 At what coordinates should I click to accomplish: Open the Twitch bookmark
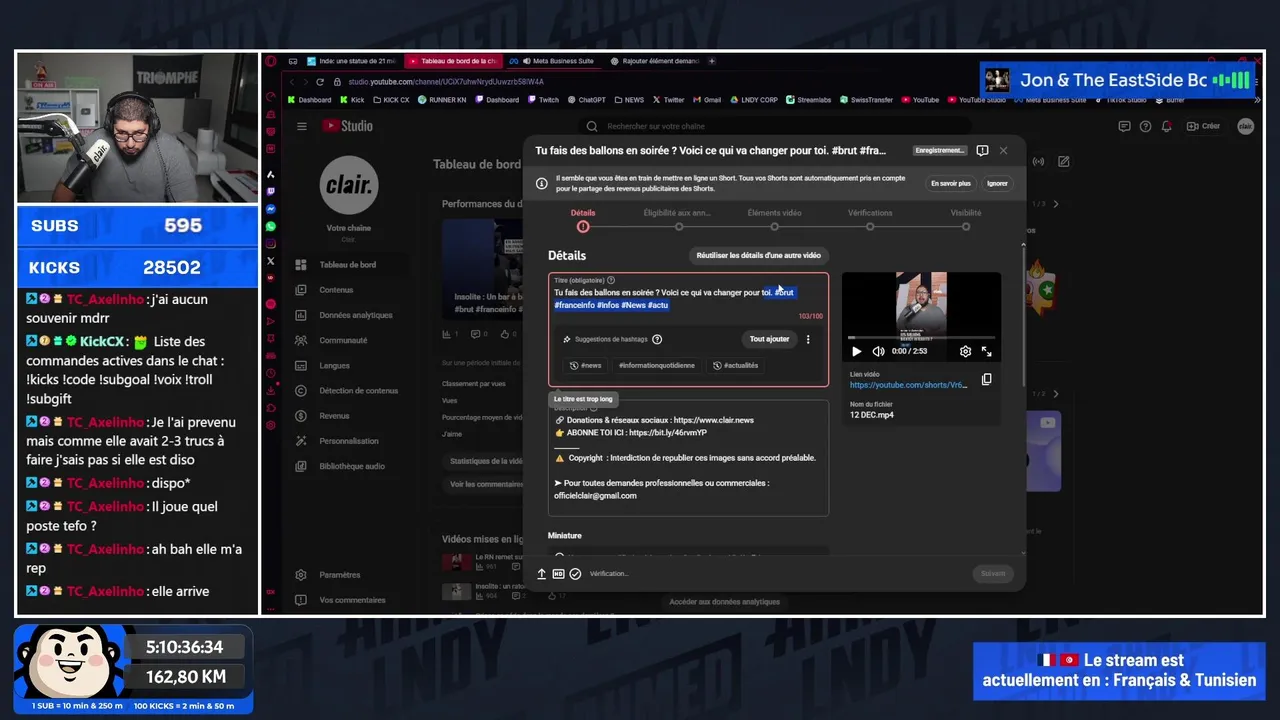click(543, 100)
